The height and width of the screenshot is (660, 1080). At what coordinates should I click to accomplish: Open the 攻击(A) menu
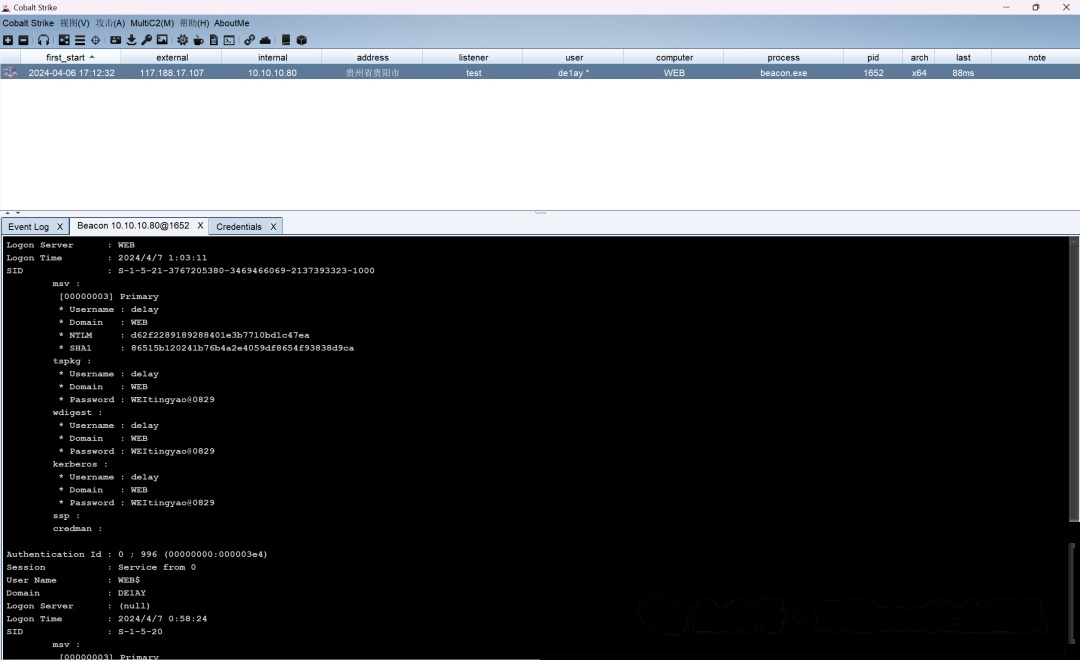tap(110, 23)
